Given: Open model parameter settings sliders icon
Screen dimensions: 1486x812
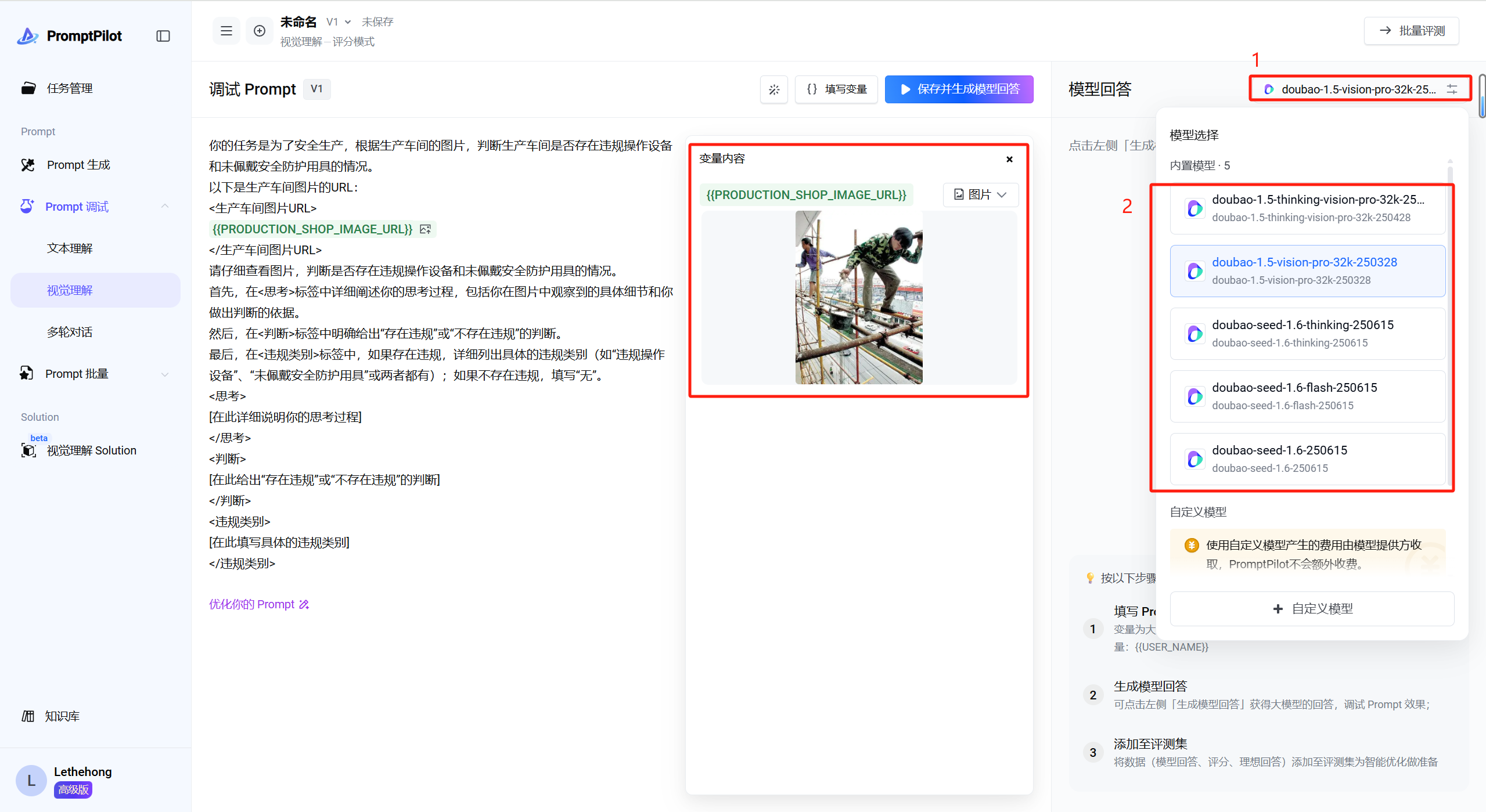Looking at the screenshot, I should point(1452,89).
